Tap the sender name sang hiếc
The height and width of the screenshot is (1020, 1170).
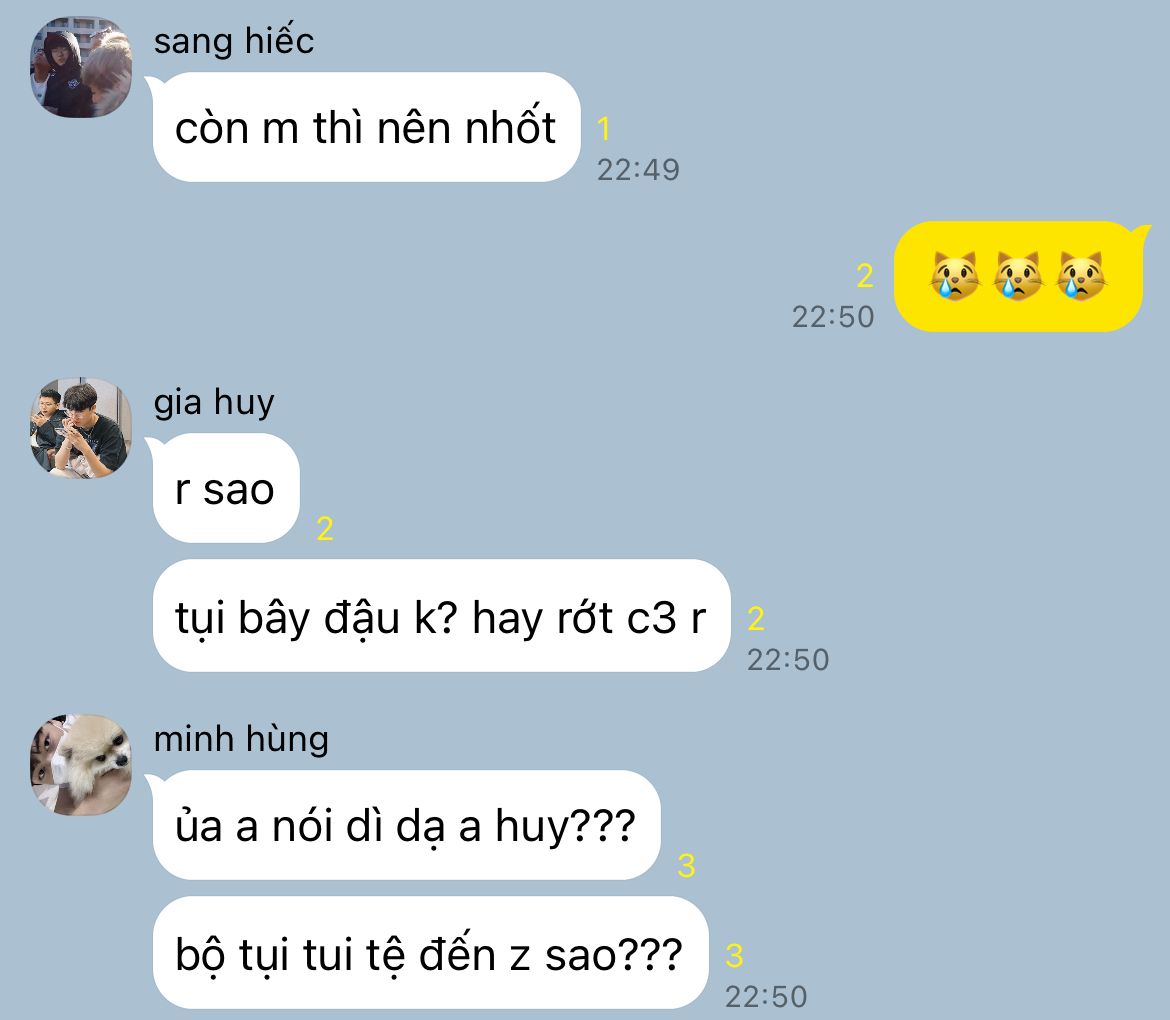click(x=234, y=41)
